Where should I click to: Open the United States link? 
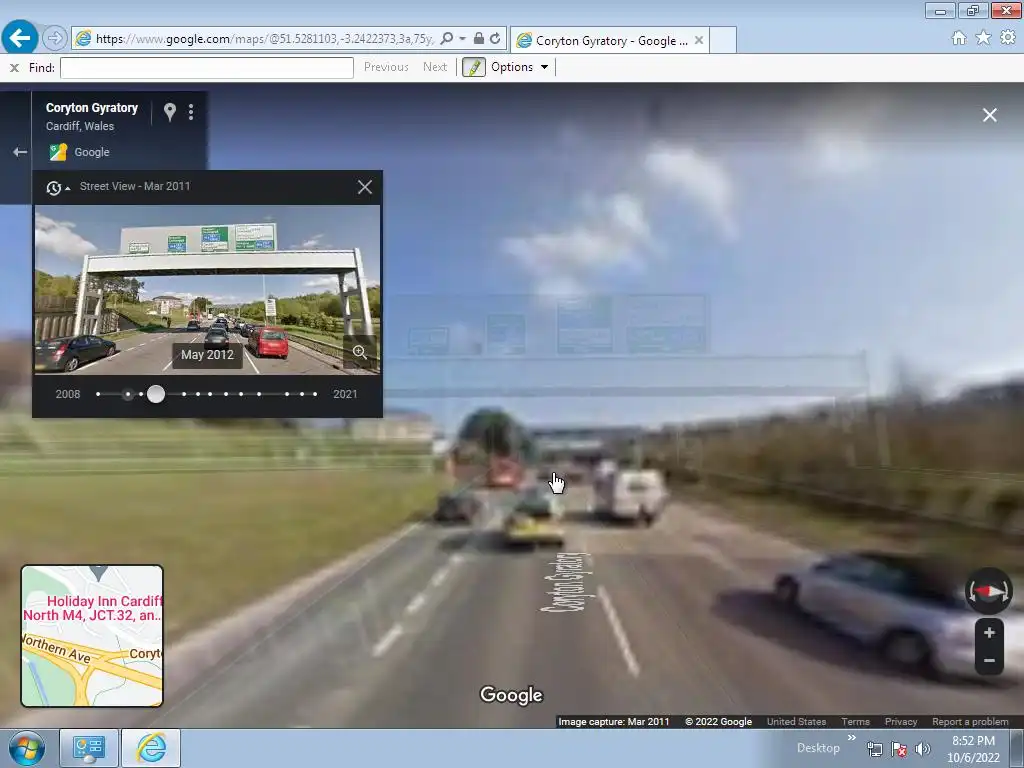tap(796, 722)
